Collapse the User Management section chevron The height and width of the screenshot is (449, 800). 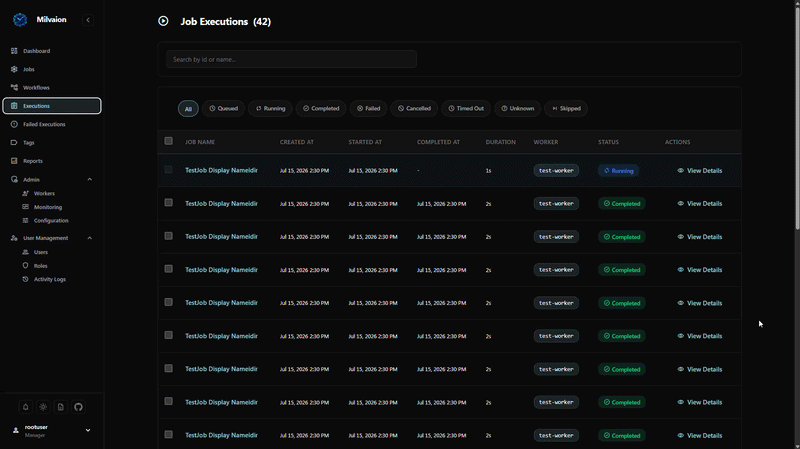coord(90,238)
